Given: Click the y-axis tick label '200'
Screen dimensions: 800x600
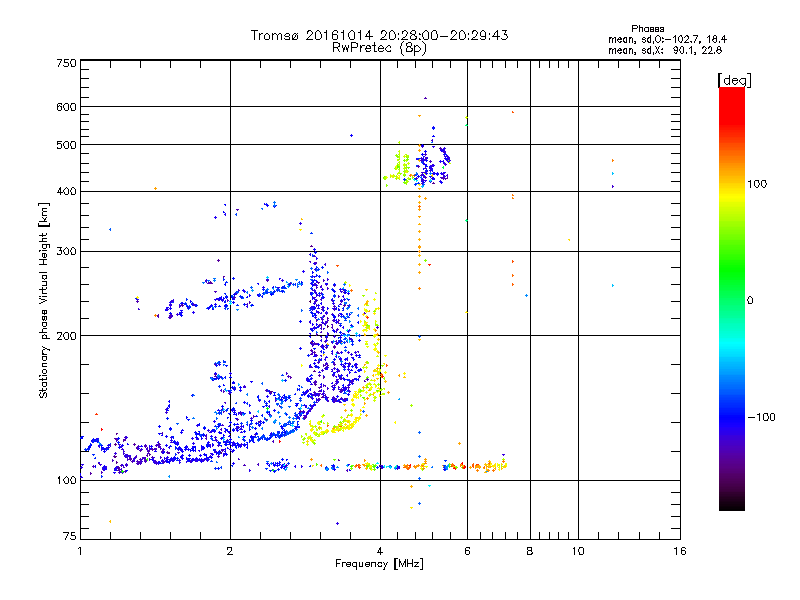Looking at the screenshot, I should coord(66,336).
